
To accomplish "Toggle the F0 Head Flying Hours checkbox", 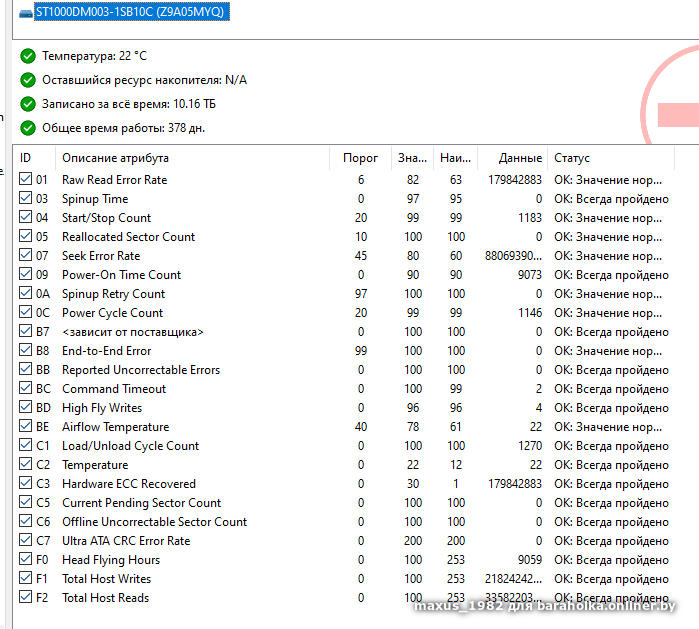I will (x=25, y=559).
